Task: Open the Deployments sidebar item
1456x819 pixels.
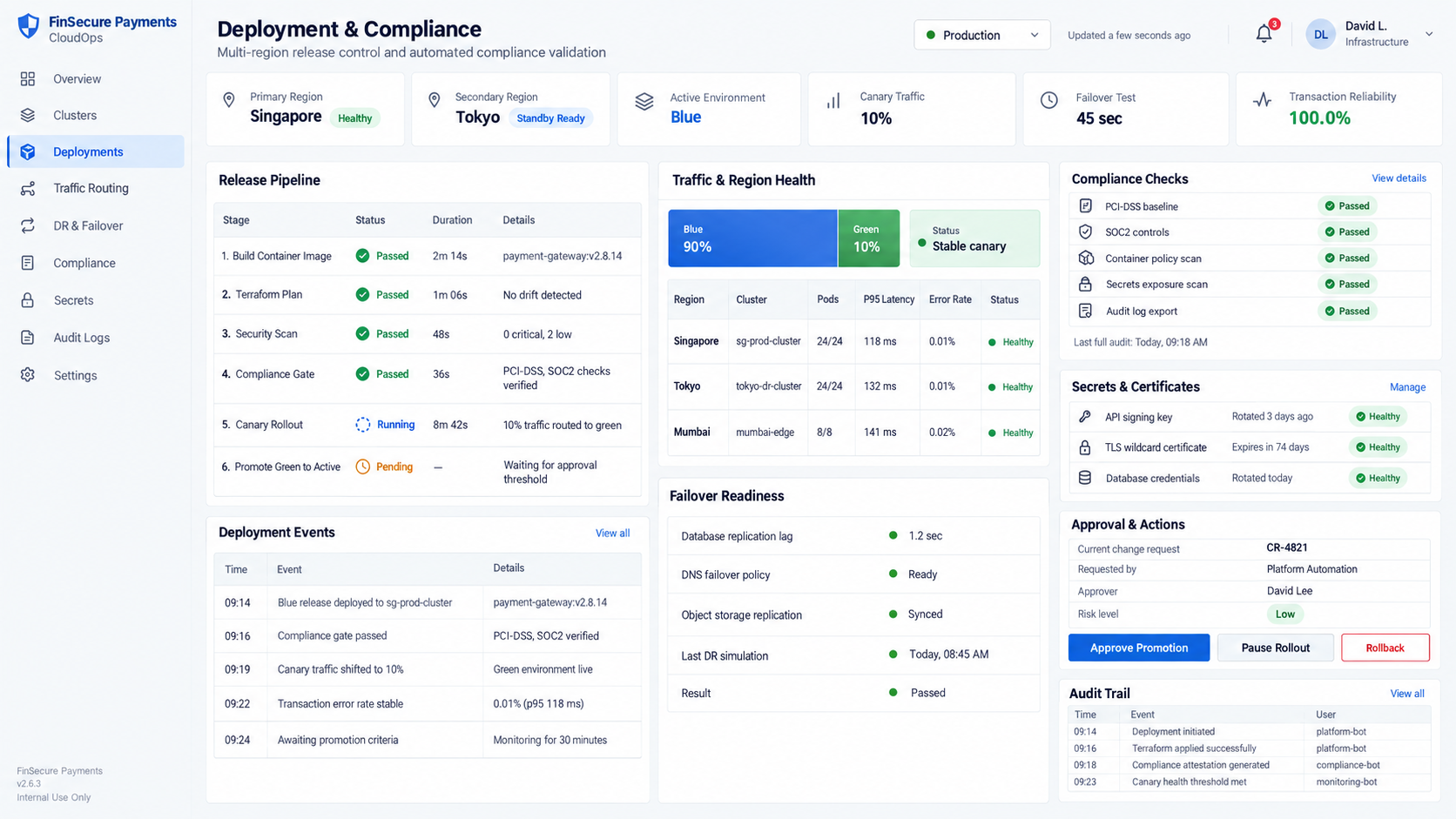Action: coord(96,151)
